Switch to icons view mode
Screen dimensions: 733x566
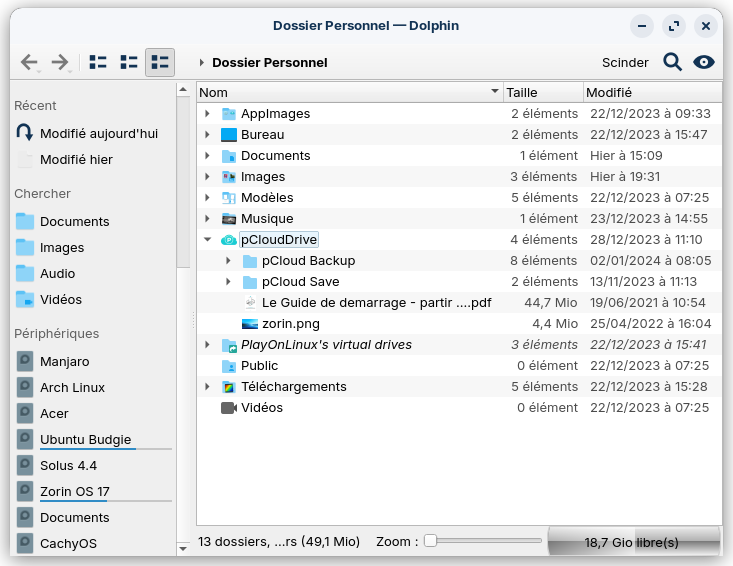pos(98,62)
